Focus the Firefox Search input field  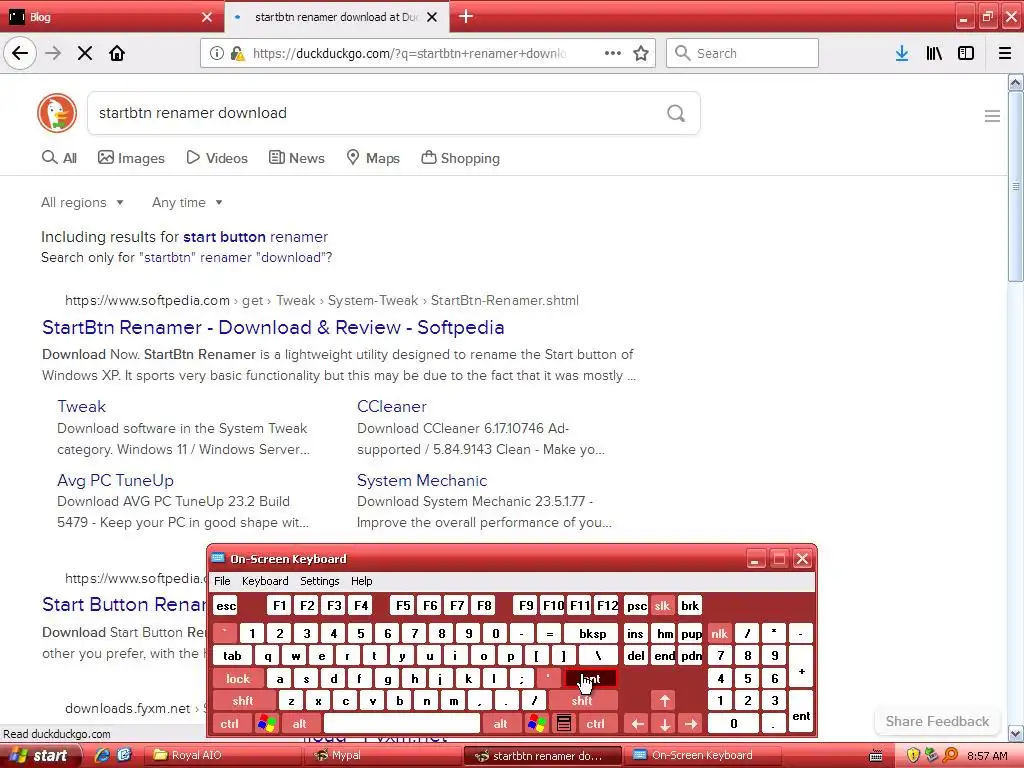pos(742,53)
